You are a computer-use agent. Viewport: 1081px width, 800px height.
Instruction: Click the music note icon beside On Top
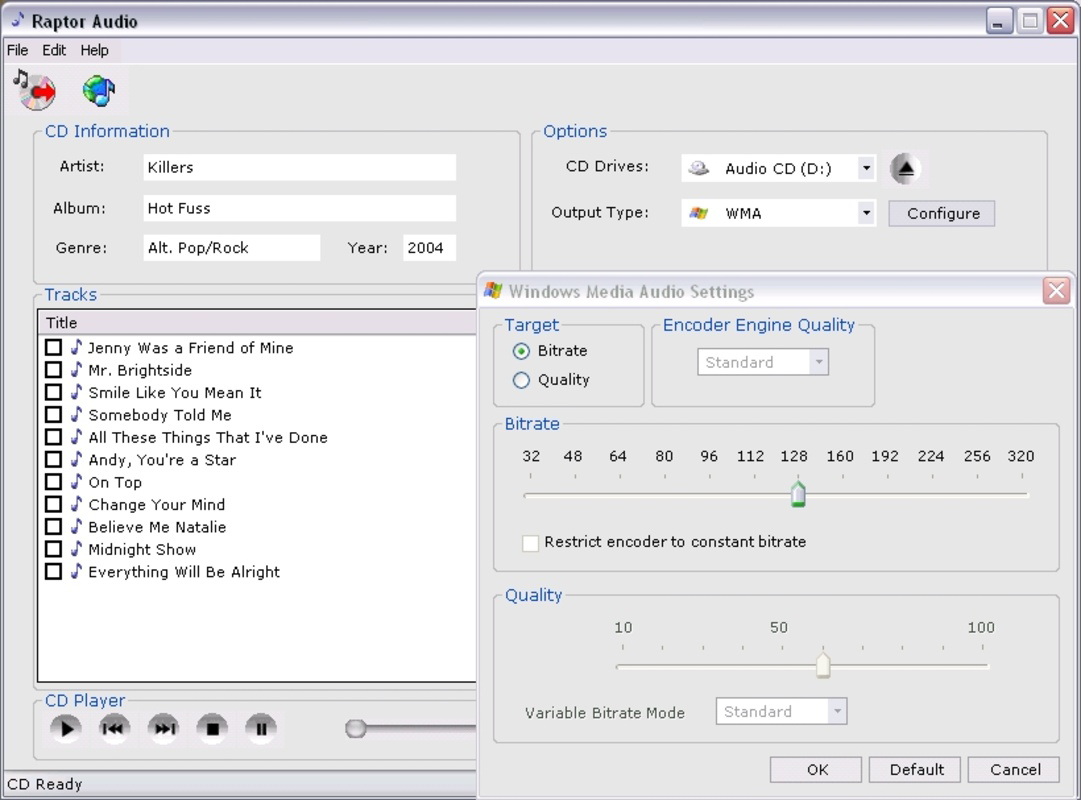(x=77, y=481)
